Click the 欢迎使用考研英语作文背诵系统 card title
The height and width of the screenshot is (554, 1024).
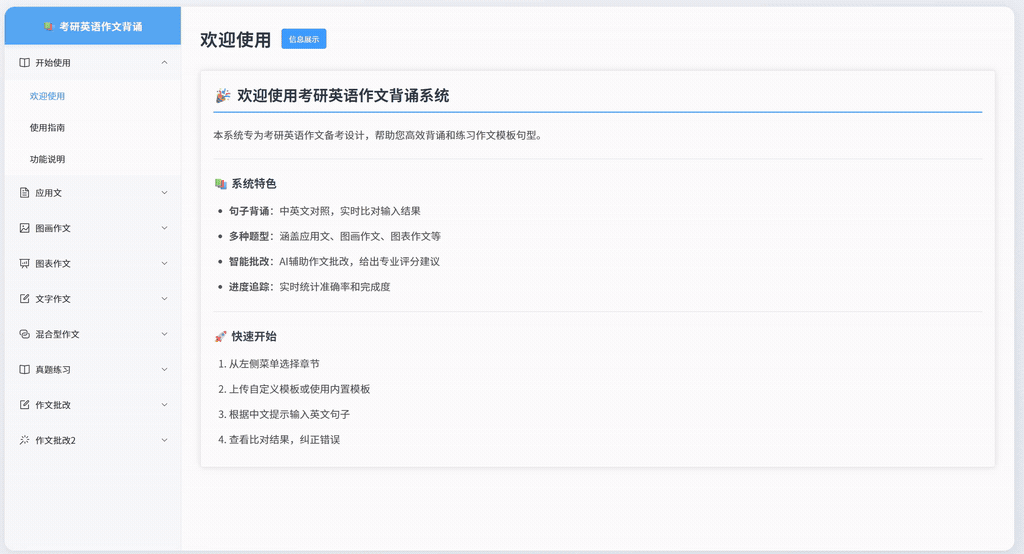click(343, 96)
